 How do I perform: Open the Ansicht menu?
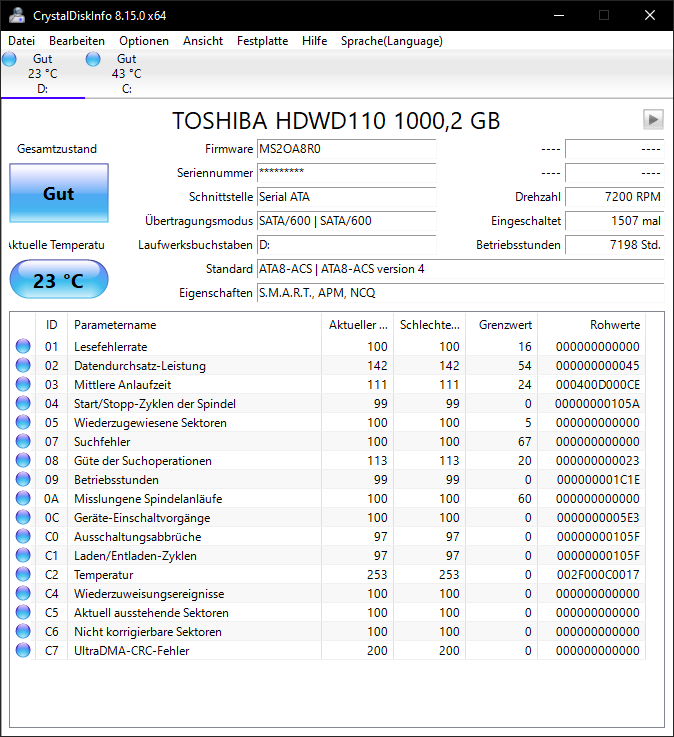(x=203, y=41)
